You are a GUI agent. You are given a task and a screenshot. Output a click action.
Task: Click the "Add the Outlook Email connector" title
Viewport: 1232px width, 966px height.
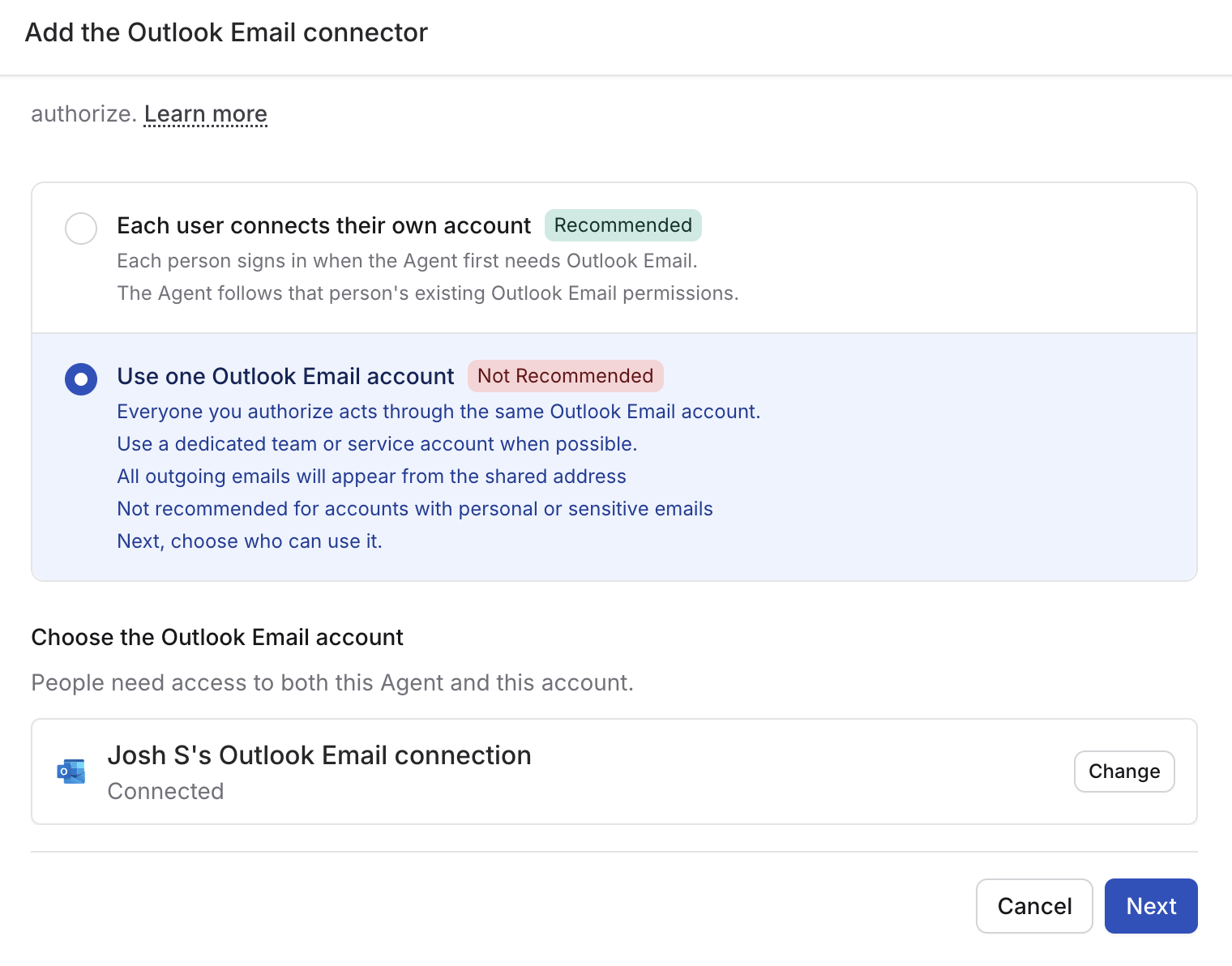tap(226, 32)
